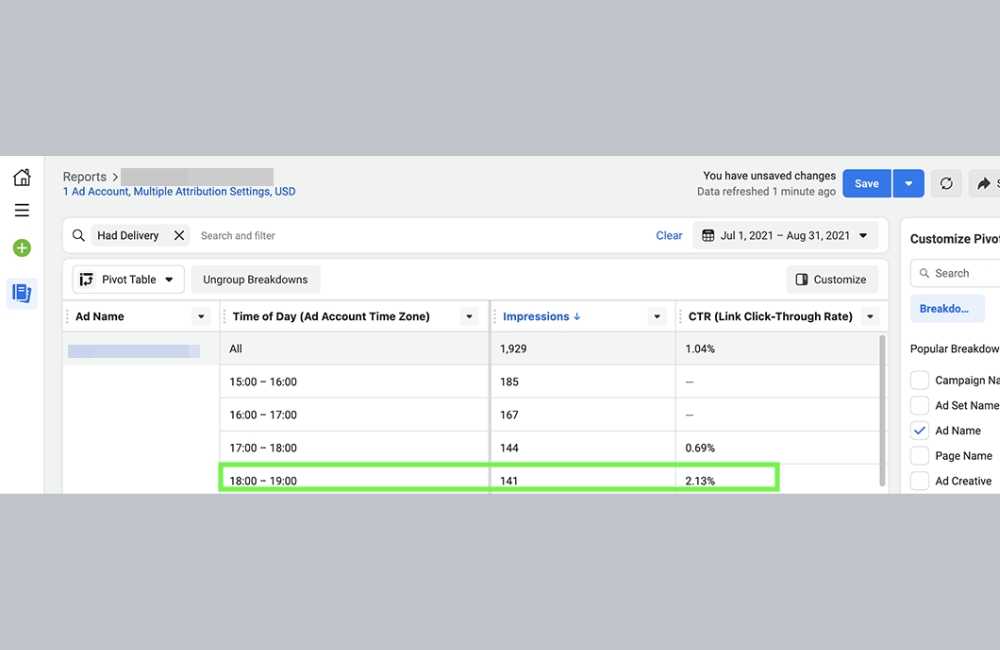Open the Pivot Table view dropdown
The image size is (1000, 650).
pyautogui.click(x=127, y=279)
